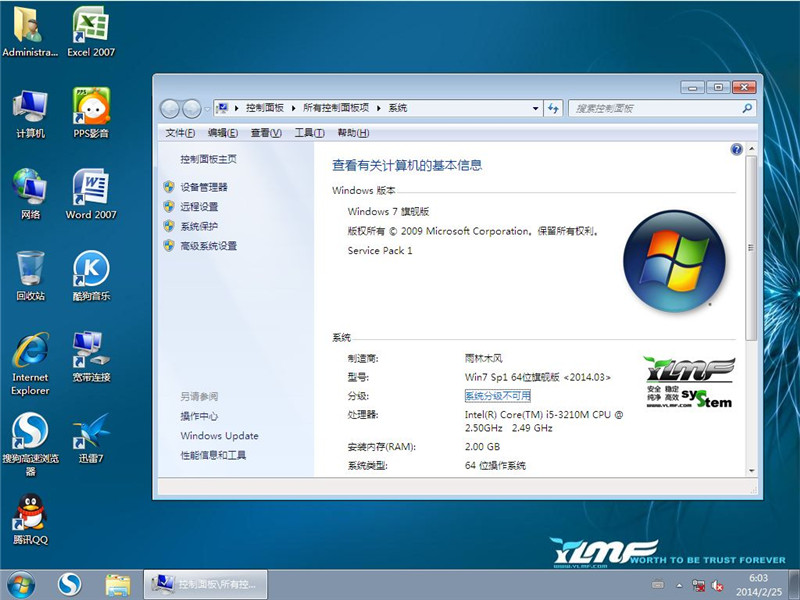This screenshot has height=600, width=800.
Task: Click the Forward arrow navigation button
Action: coord(191,108)
